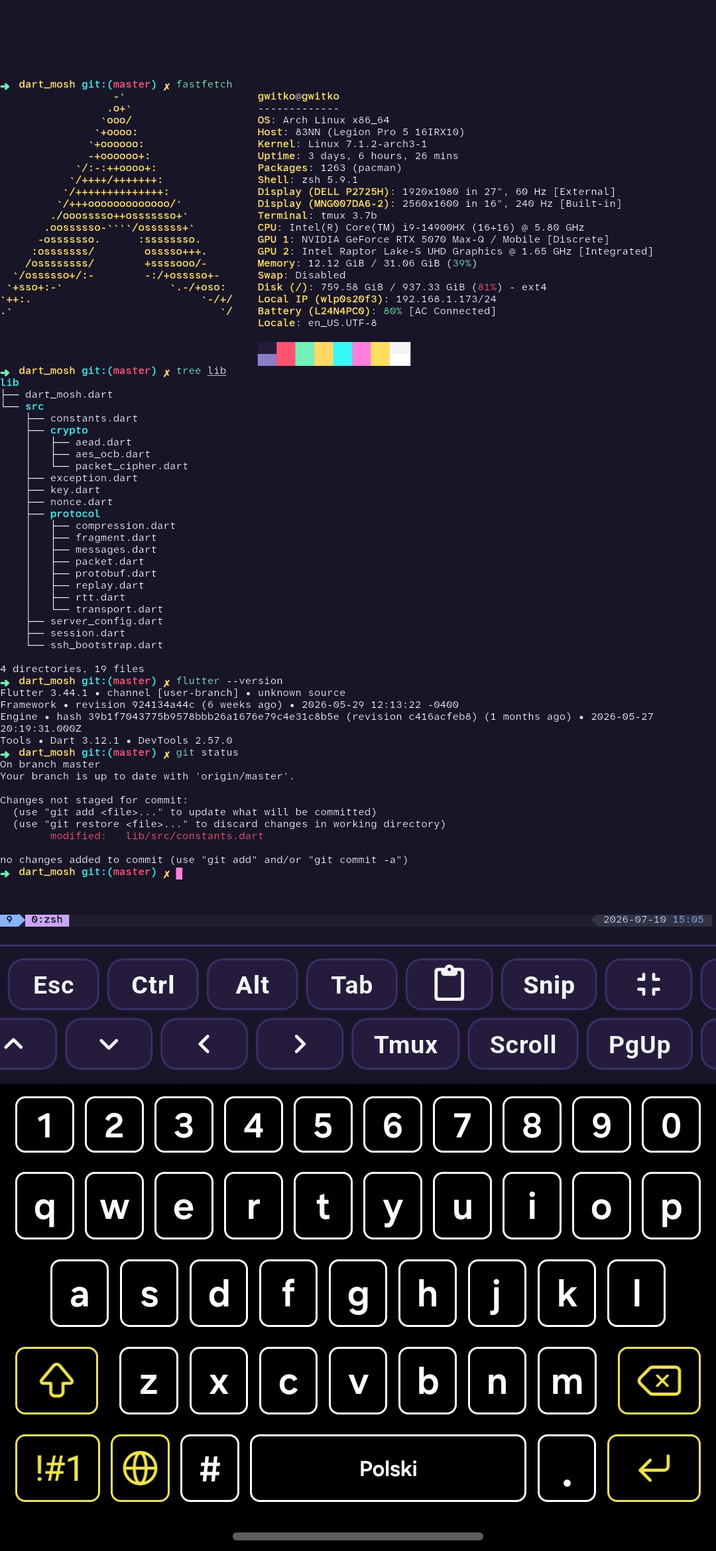This screenshot has height=1551, width=716.
Task: Click the '4 directories, 19 files' summary
Action: click(72, 669)
